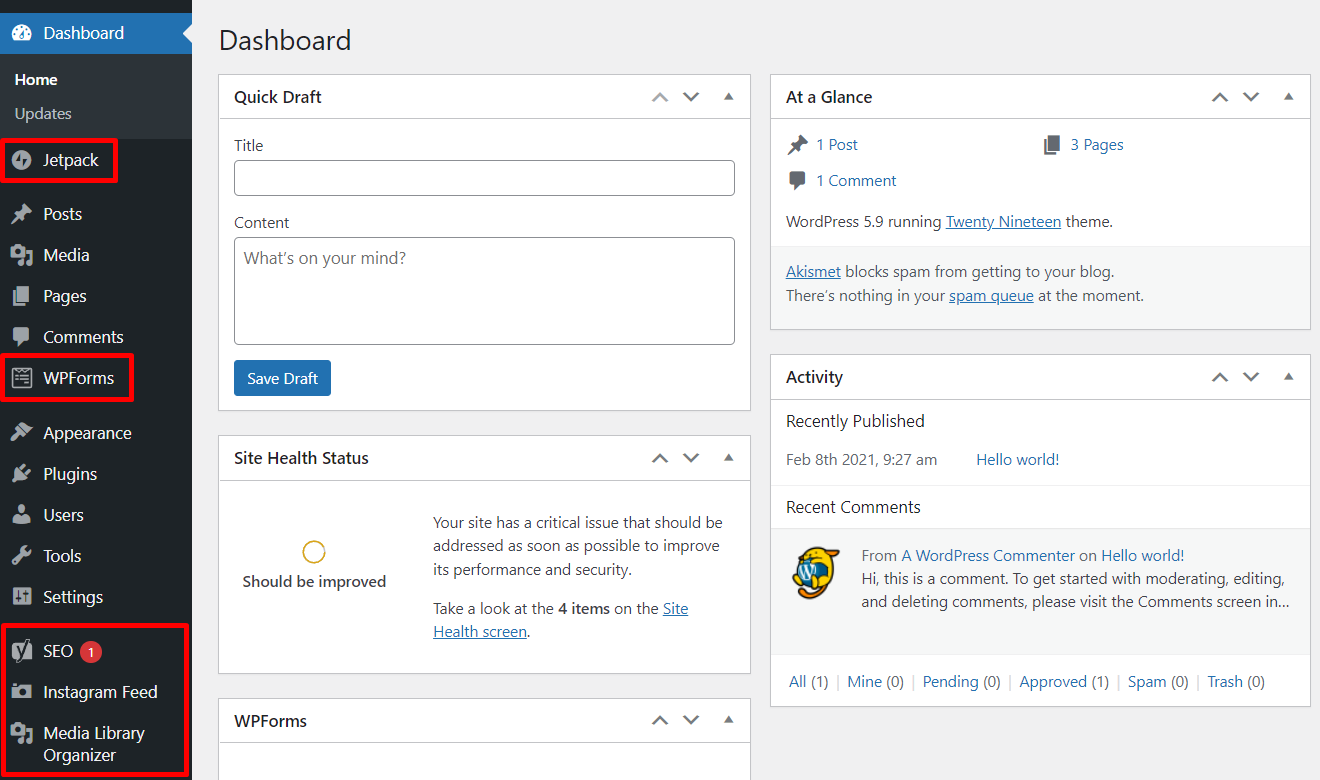Collapse the Activity panel
1320x780 pixels.
[x=1289, y=377]
